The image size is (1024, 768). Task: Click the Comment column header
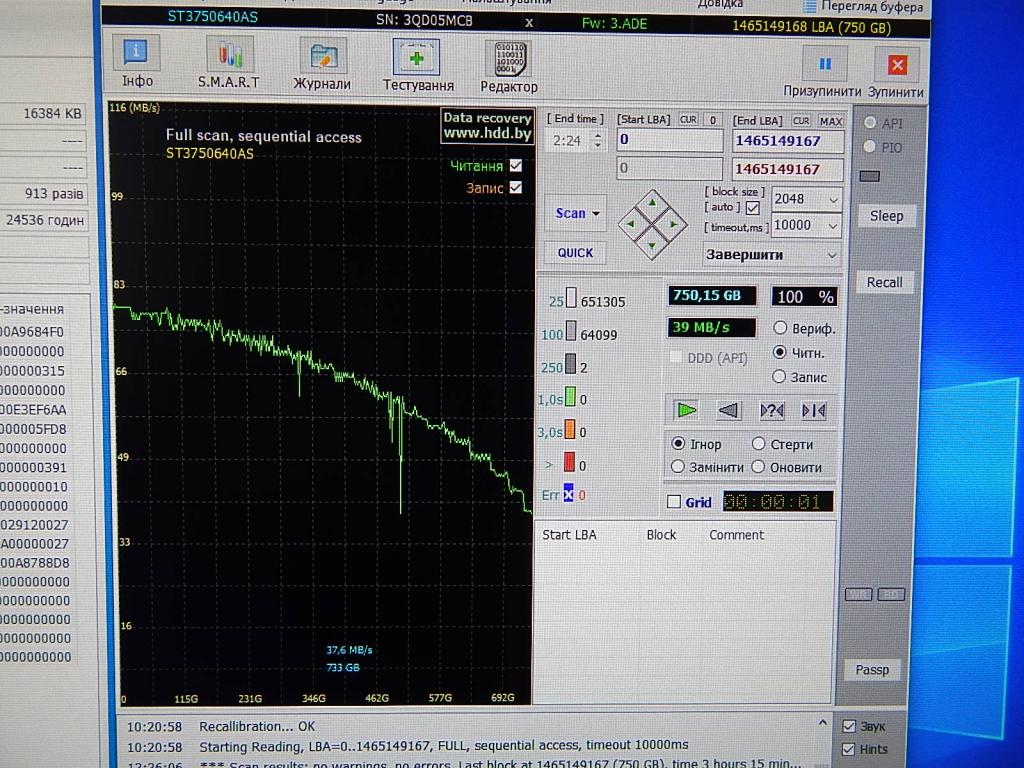(x=736, y=535)
